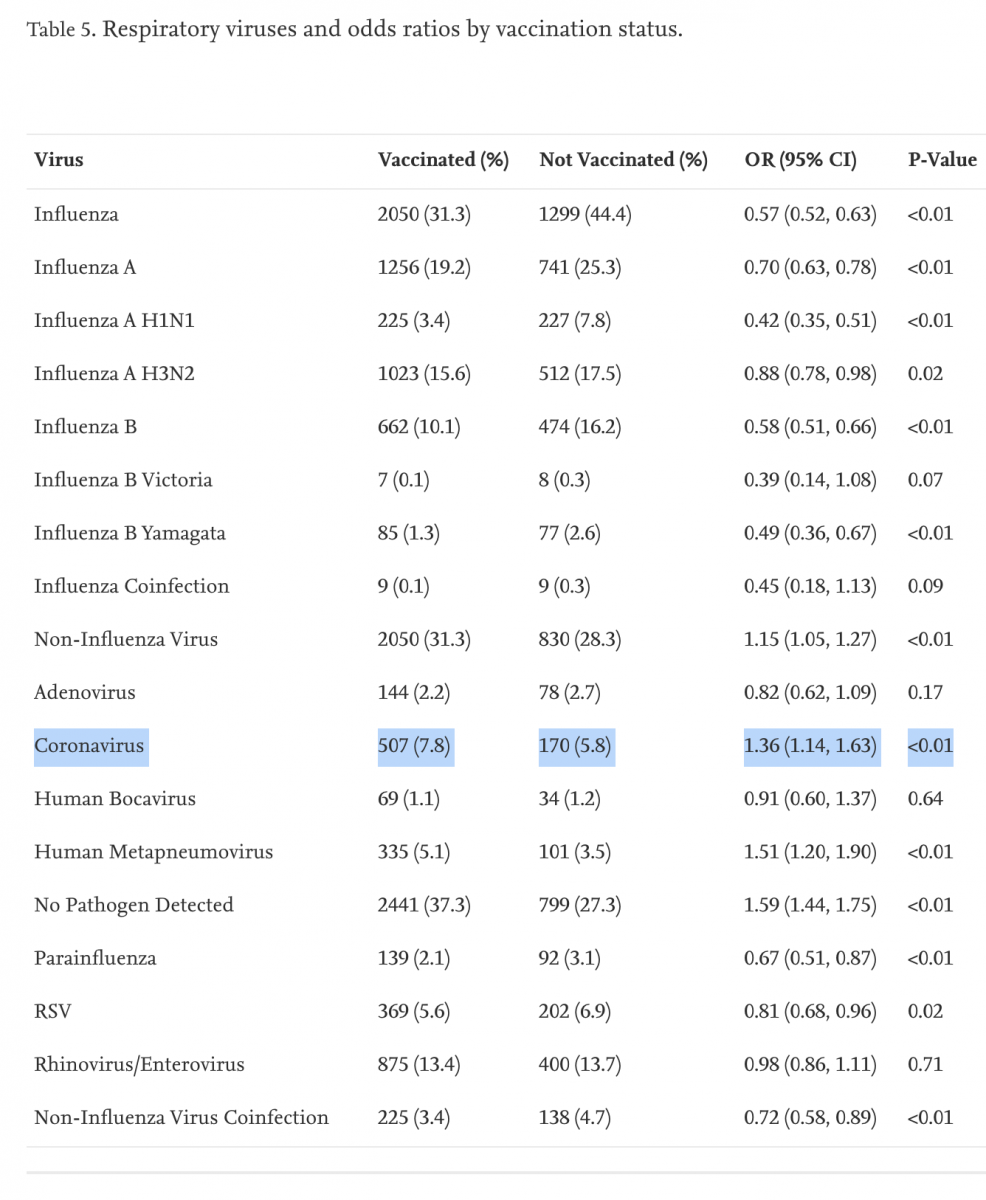
Task: Click the No Pathogen Detected label
Action: [134, 905]
